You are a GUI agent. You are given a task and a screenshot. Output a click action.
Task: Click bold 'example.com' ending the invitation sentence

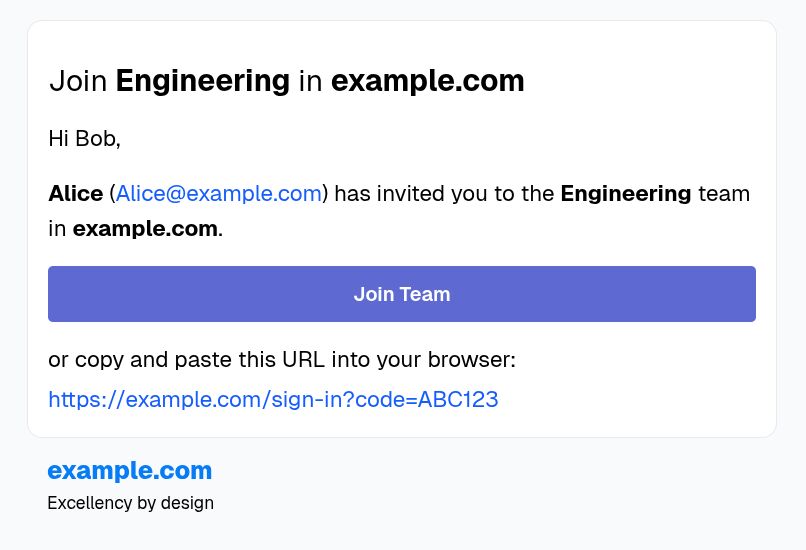[x=145, y=229]
